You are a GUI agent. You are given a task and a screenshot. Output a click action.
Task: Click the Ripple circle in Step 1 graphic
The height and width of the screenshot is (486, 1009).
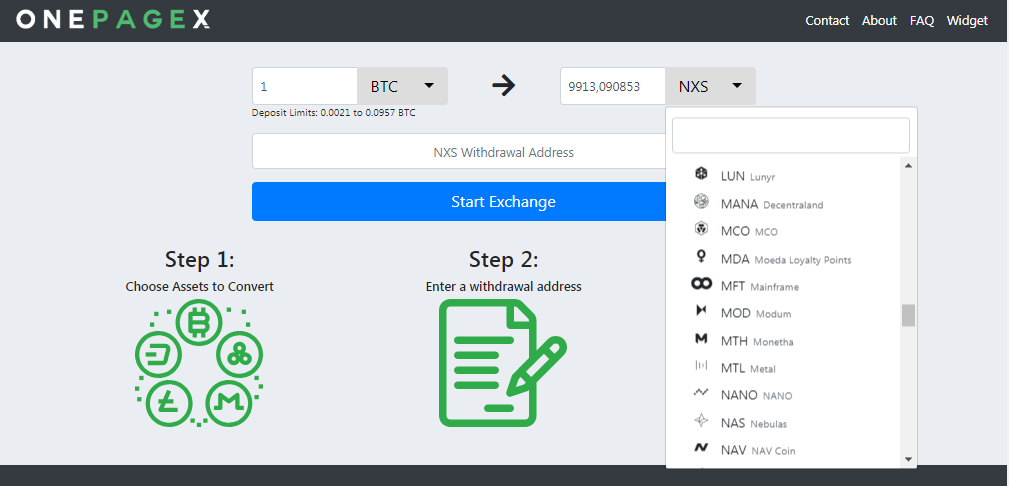click(x=239, y=355)
